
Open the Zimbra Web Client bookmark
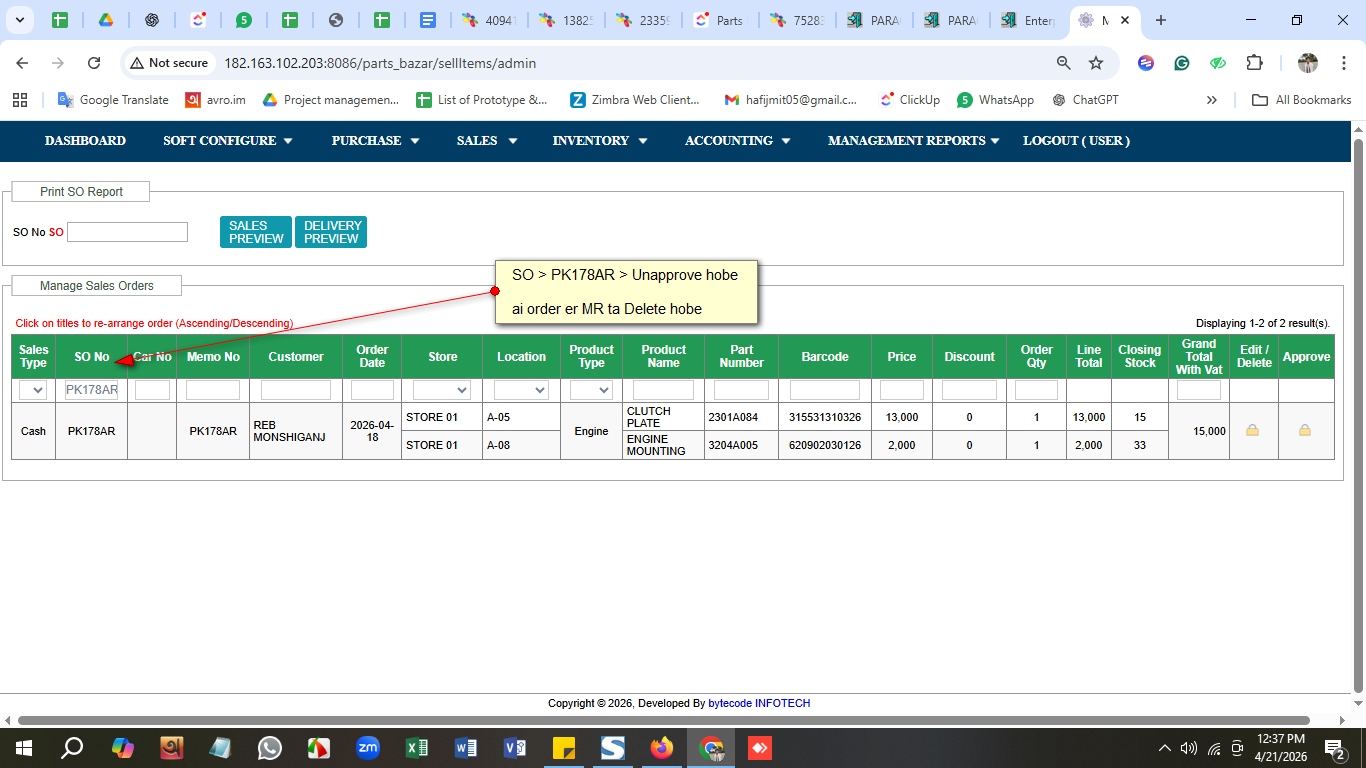[635, 100]
